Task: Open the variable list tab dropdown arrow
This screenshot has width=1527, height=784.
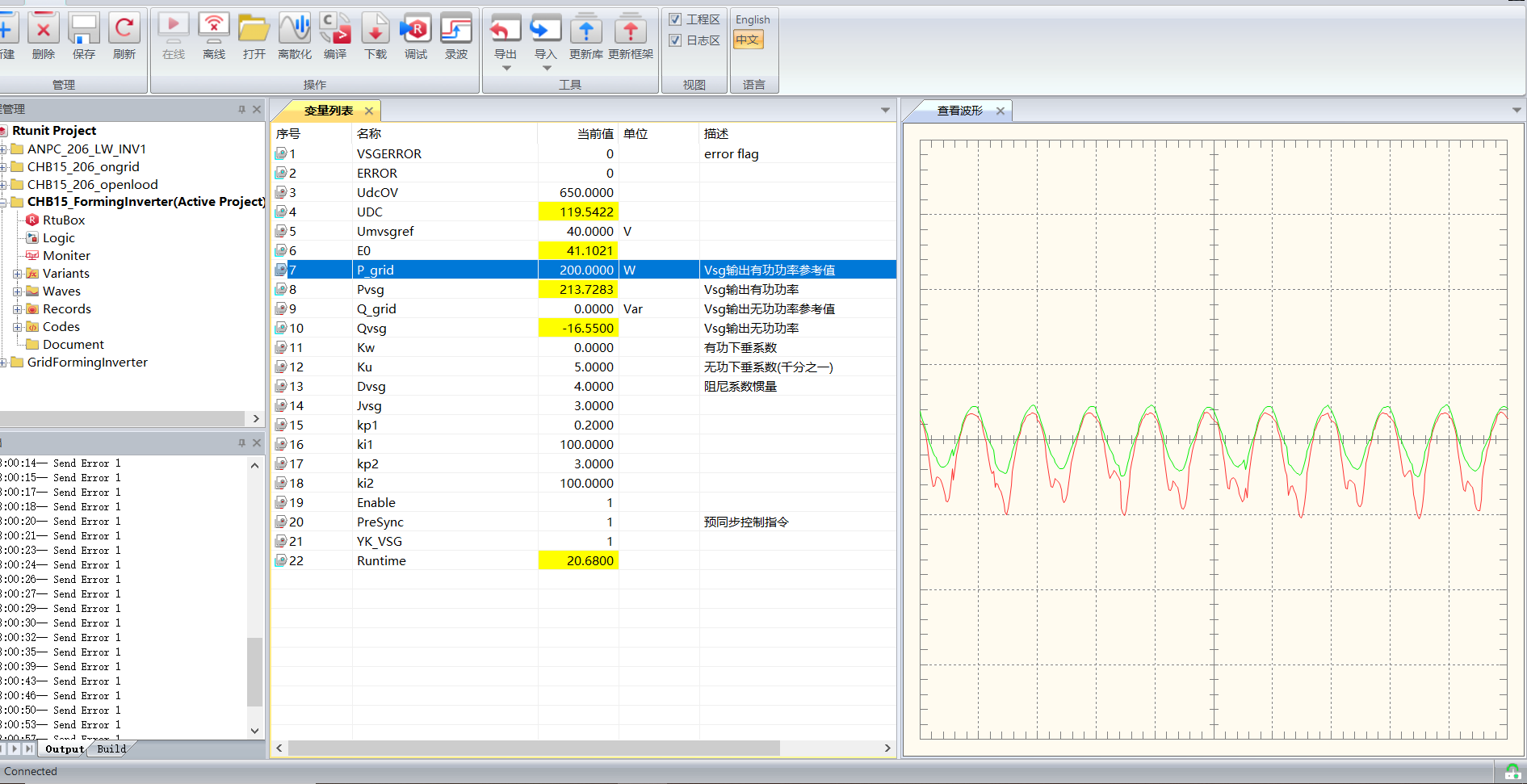Action: pos(885,110)
